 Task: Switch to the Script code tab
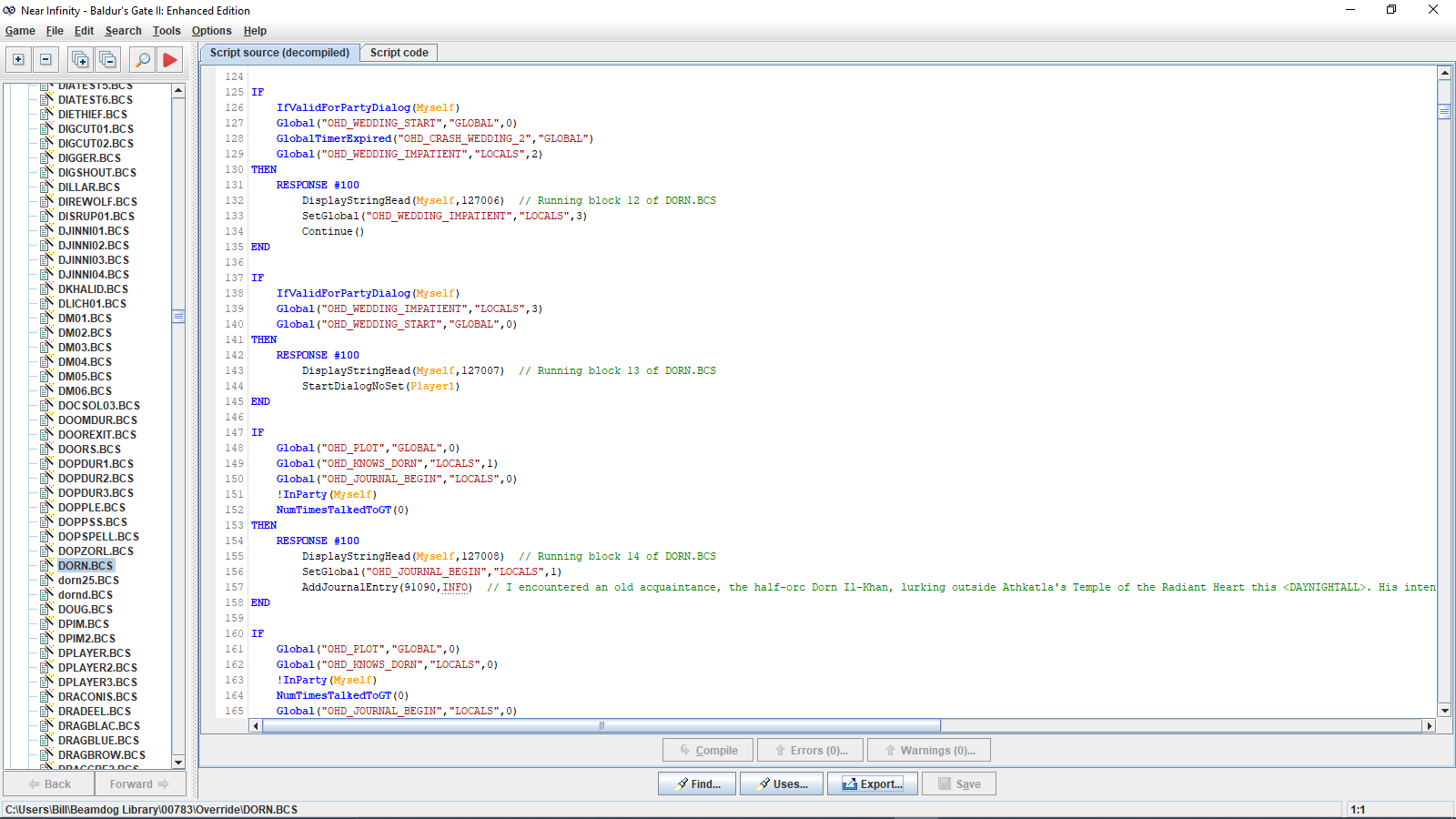(x=399, y=53)
